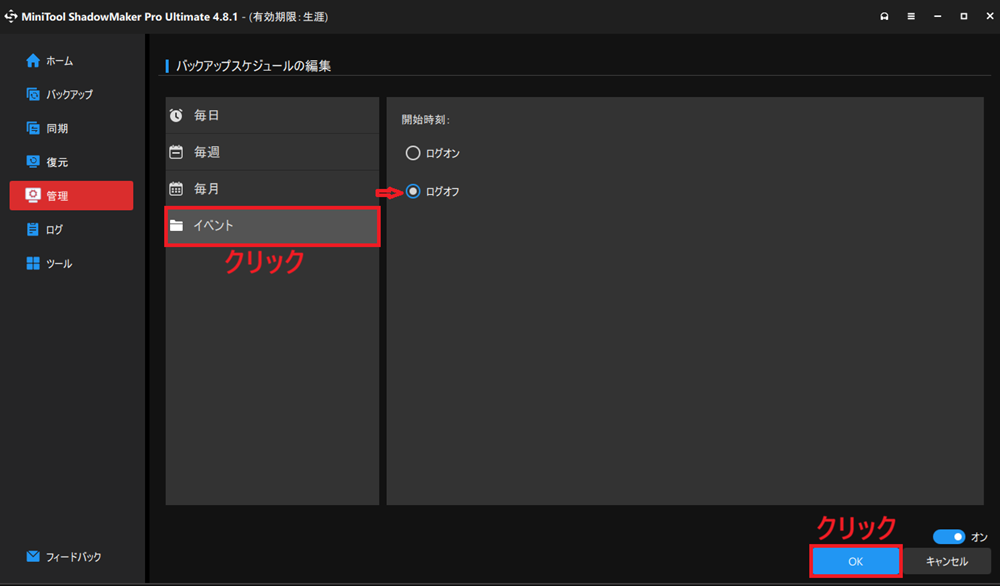Click the キャンセル button
Screen dimensions: 1000x586
click(946, 561)
